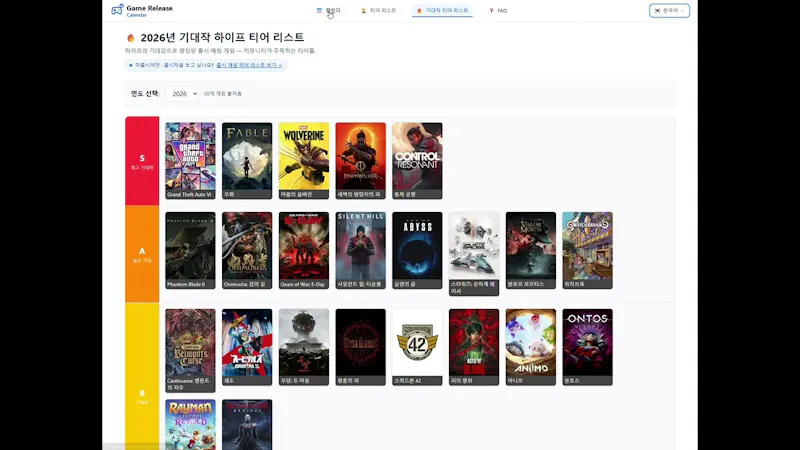Open the Phantom Blade 0 game card
The height and width of the screenshot is (450, 800).
(x=190, y=251)
